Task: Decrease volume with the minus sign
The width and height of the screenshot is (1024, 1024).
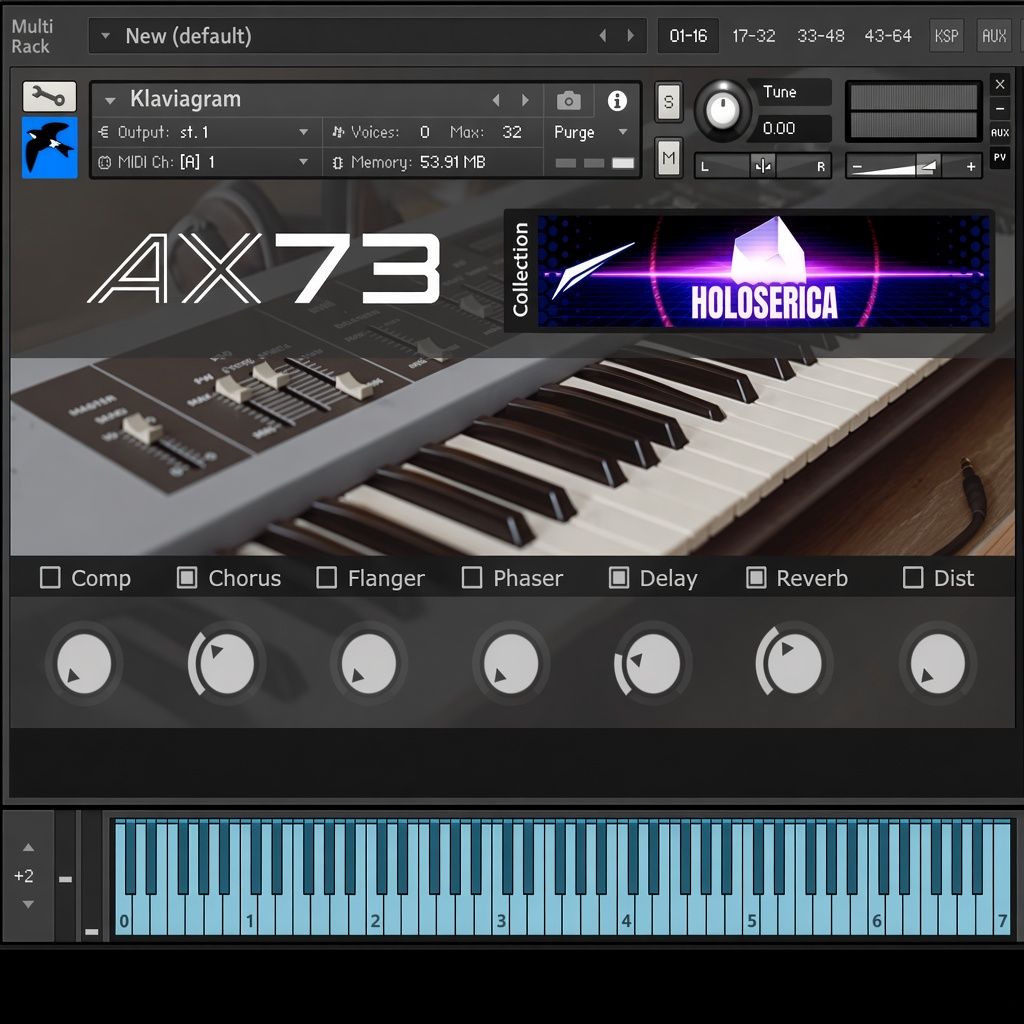Action: coord(857,167)
